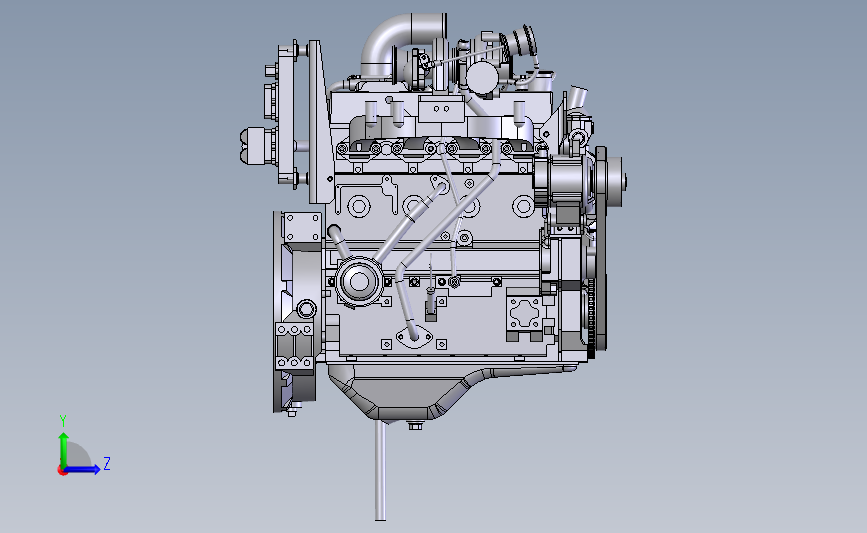The image size is (867, 533).
Task: Select the cross-shaped cover on the lower right block
Action: click(x=525, y=313)
